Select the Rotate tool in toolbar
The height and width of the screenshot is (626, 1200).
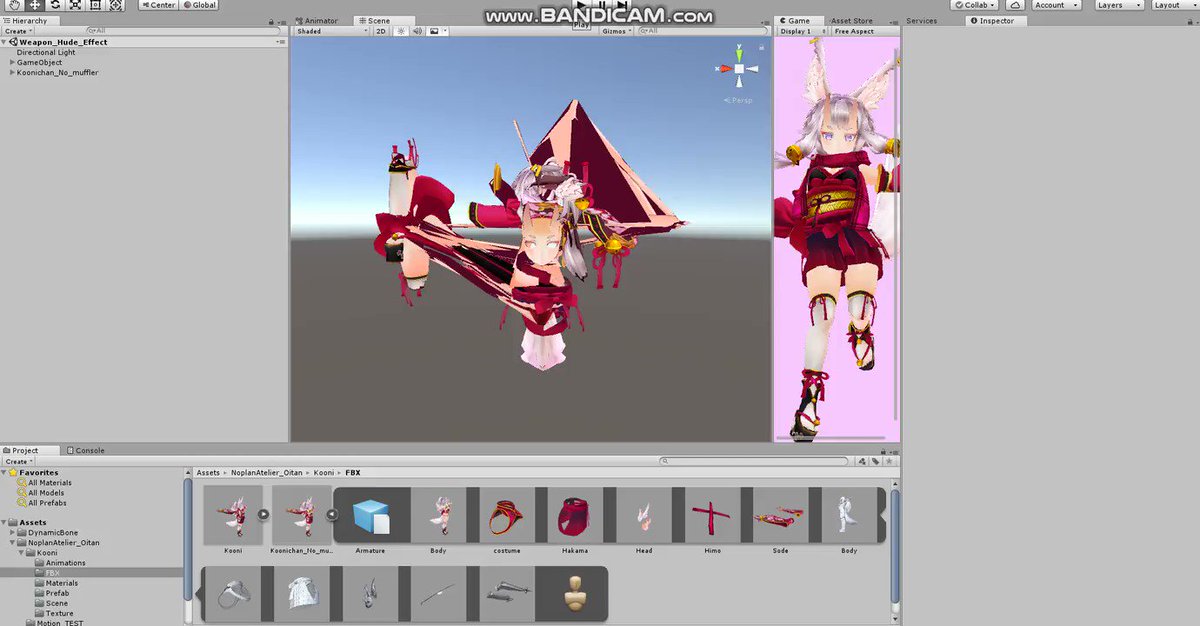point(55,5)
